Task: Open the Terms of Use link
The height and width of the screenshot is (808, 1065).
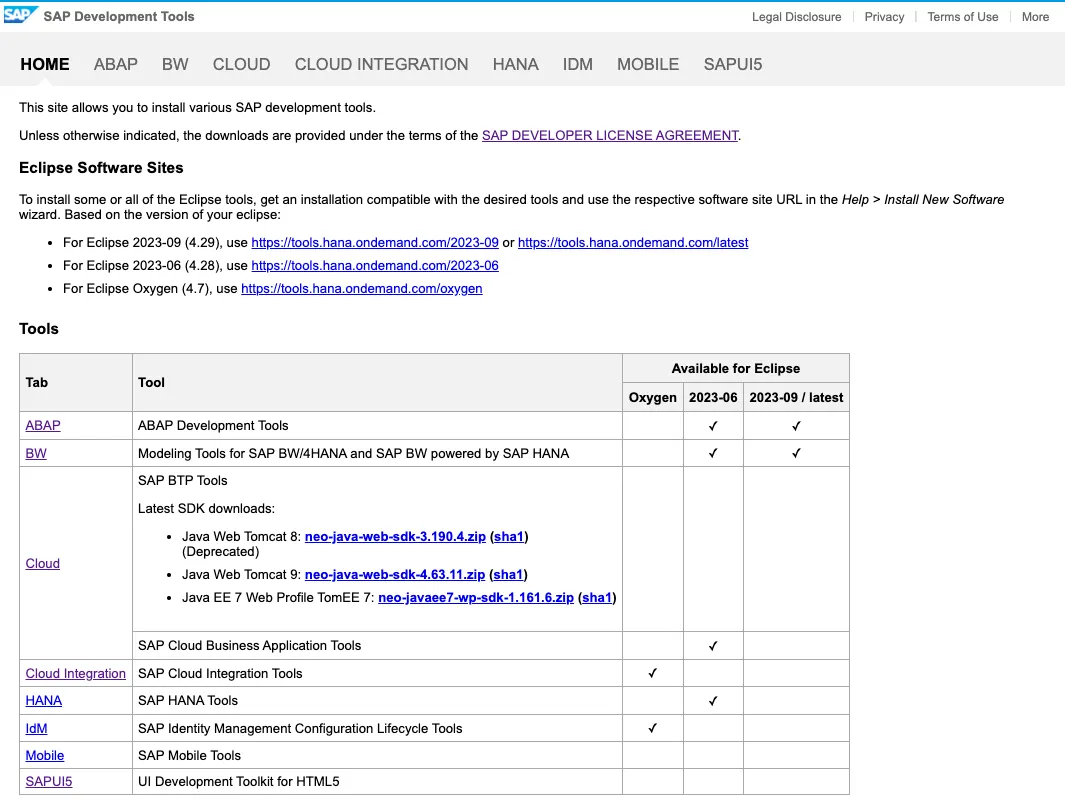Action: tap(962, 17)
